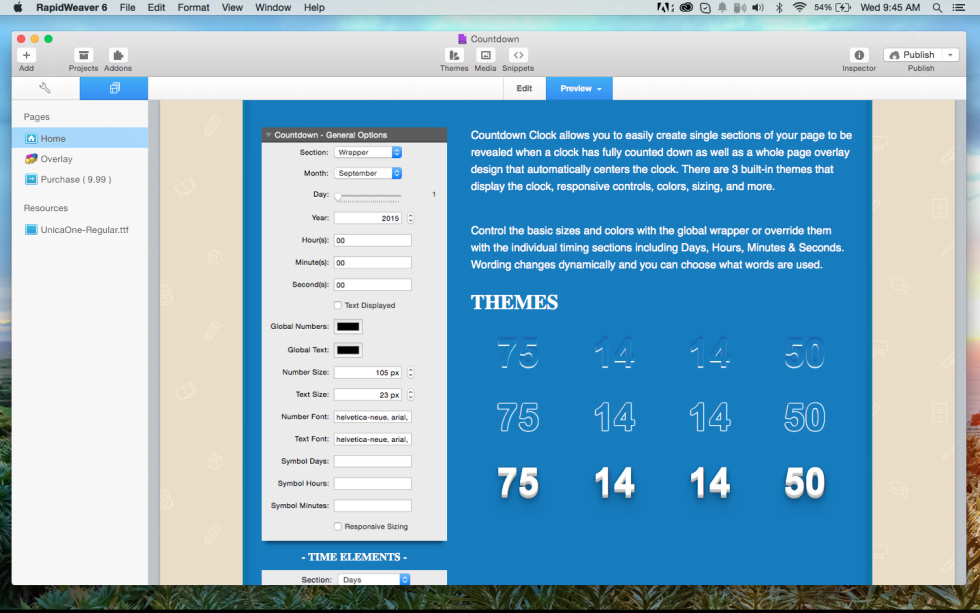Open Spotlight search in menu bar
Viewport: 980px width, 613px height.
click(x=937, y=7)
